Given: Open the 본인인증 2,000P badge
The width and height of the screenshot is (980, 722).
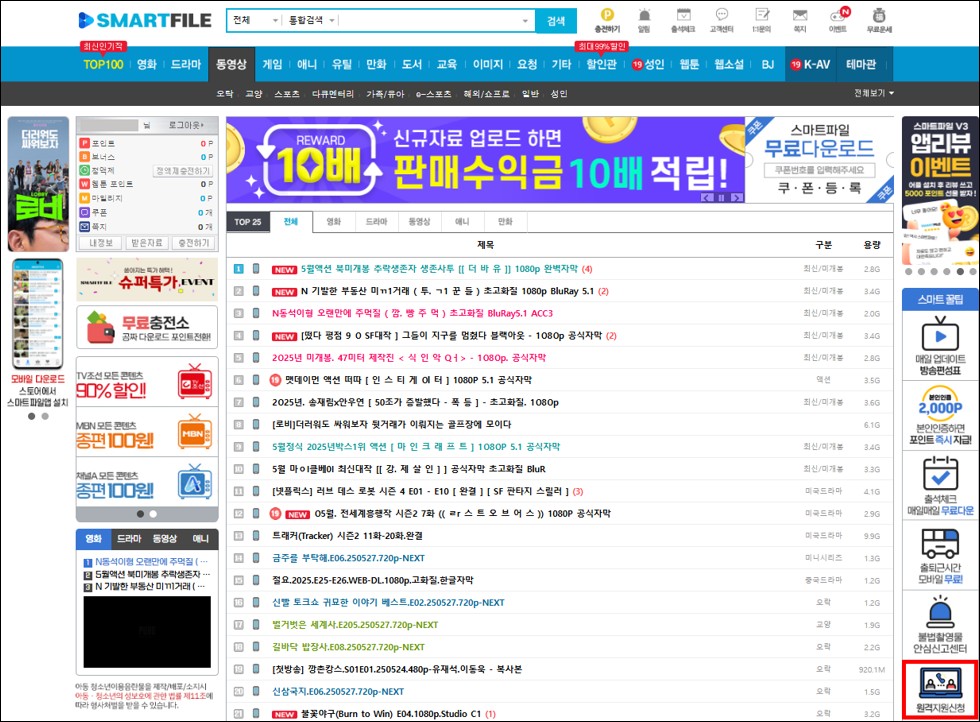Looking at the screenshot, I should point(940,404).
